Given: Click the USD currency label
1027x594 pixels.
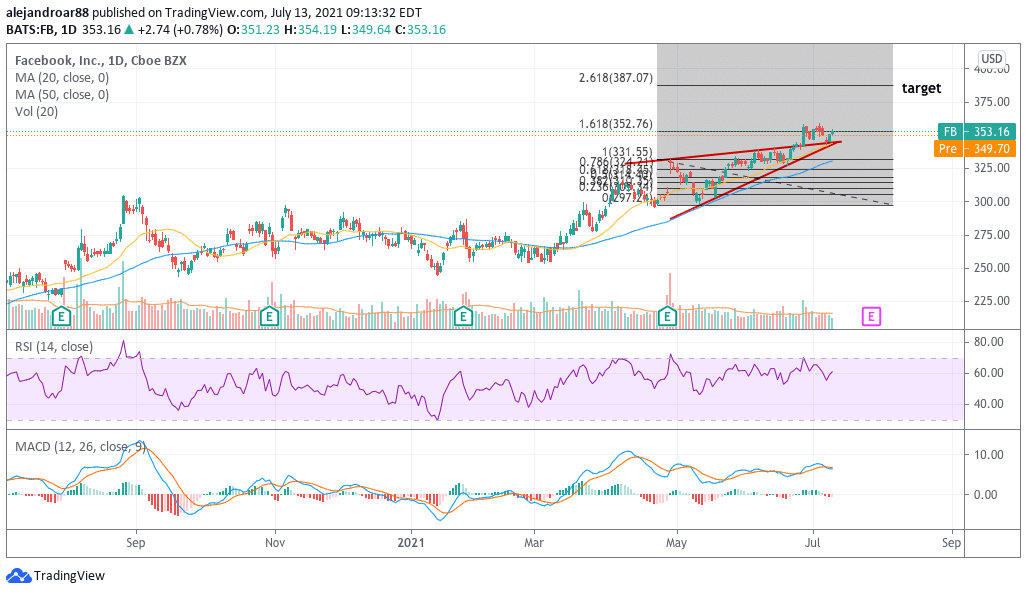Looking at the screenshot, I should (x=991, y=58).
